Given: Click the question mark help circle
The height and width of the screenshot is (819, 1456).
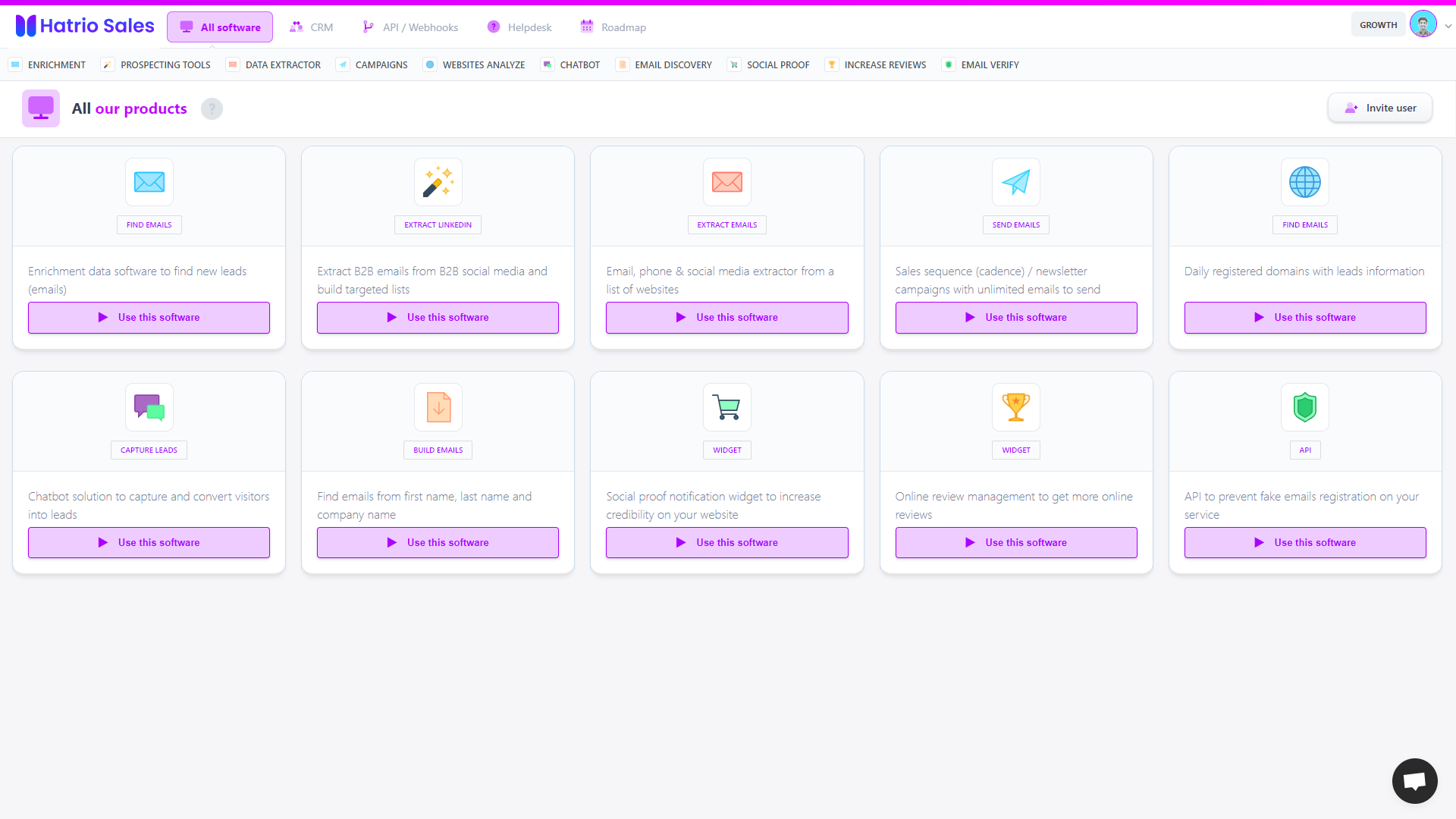Looking at the screenshot, I should click(x=212, y=108).
